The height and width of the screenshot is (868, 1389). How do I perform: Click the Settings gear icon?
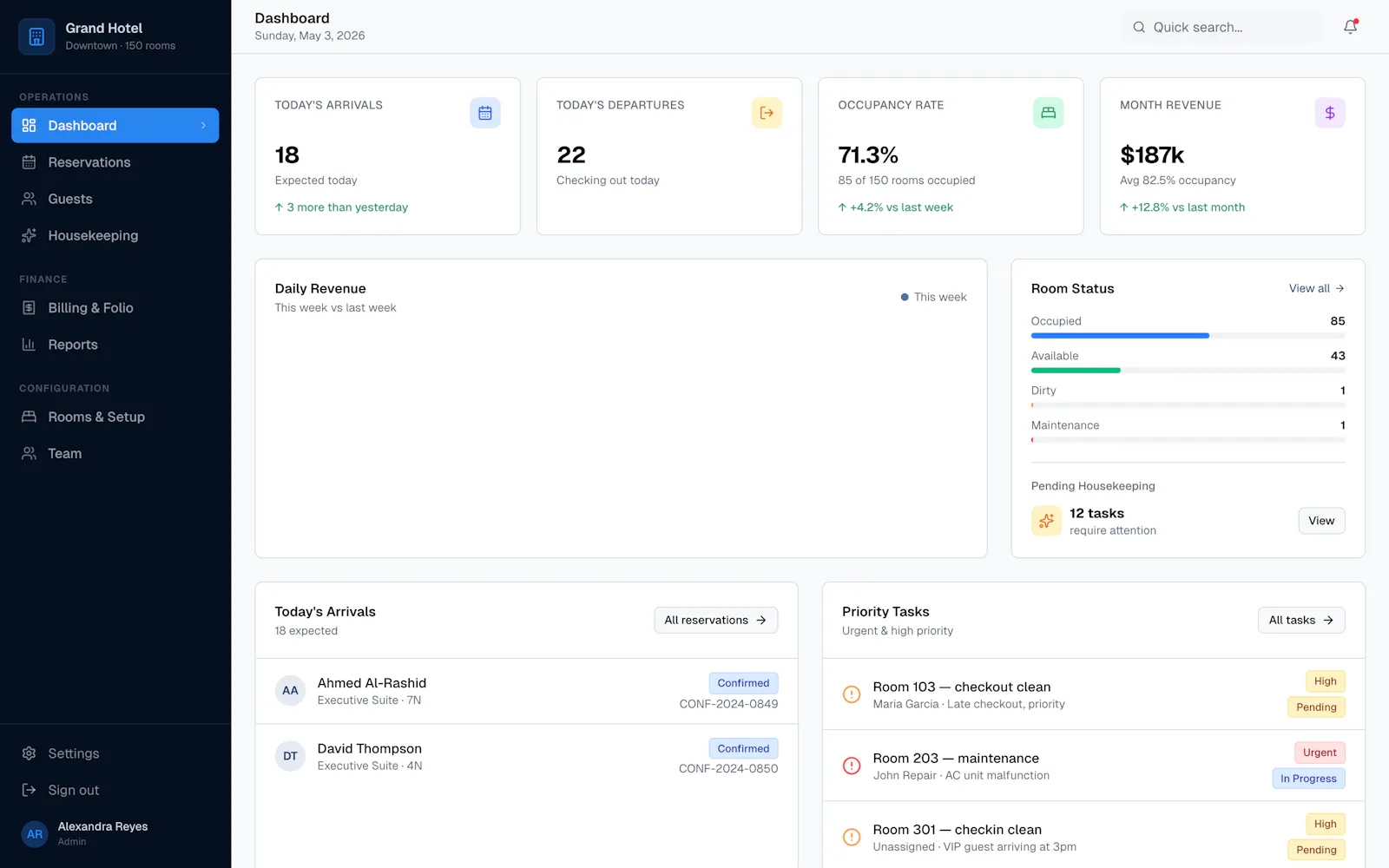coord(29,753)
